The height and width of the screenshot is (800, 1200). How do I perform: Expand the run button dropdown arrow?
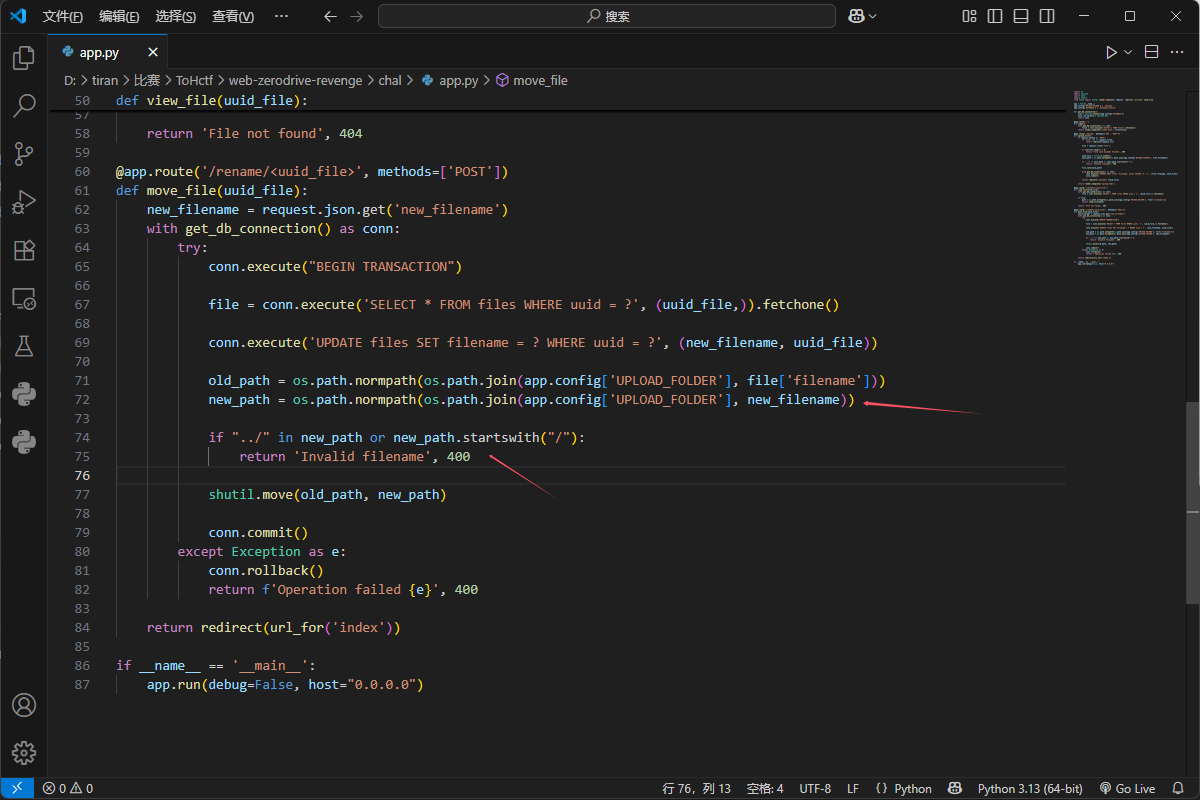tap(1128, 52)
